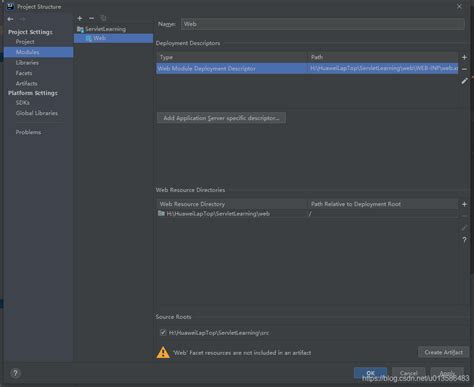Add a new module with the plus icon
This screenshot has width=474, height=387.
[x=80, y=18]
